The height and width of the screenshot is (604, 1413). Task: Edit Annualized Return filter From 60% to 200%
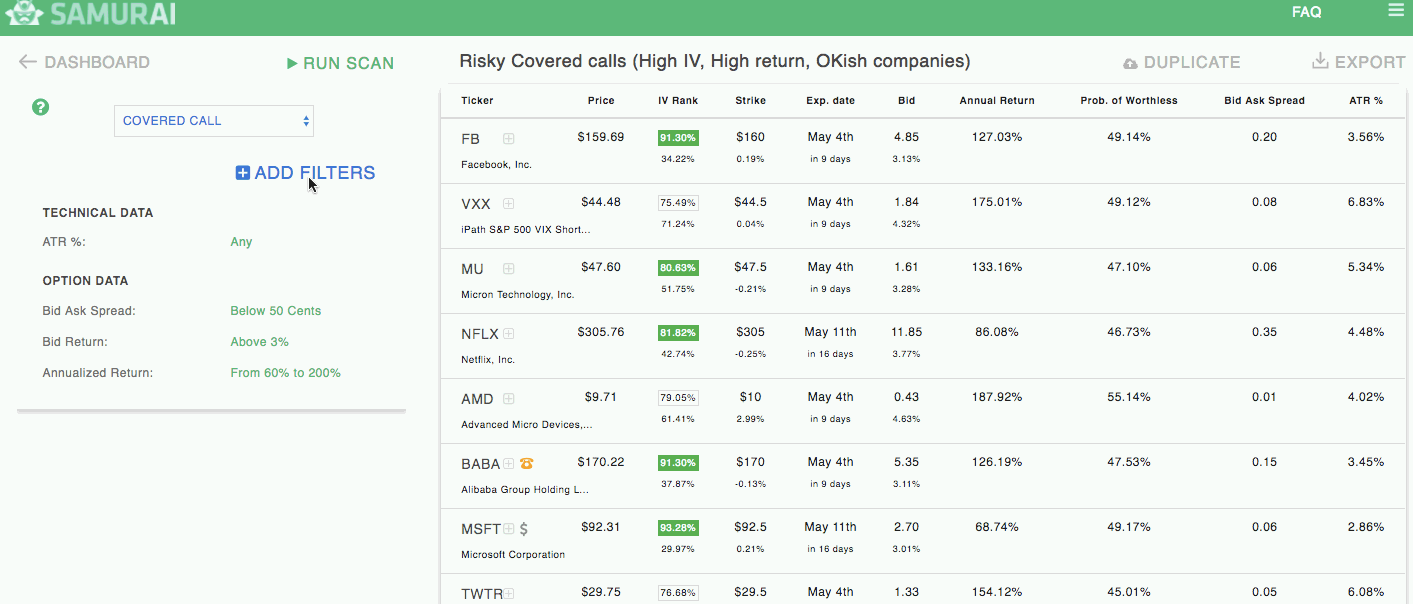pos(285,373)
